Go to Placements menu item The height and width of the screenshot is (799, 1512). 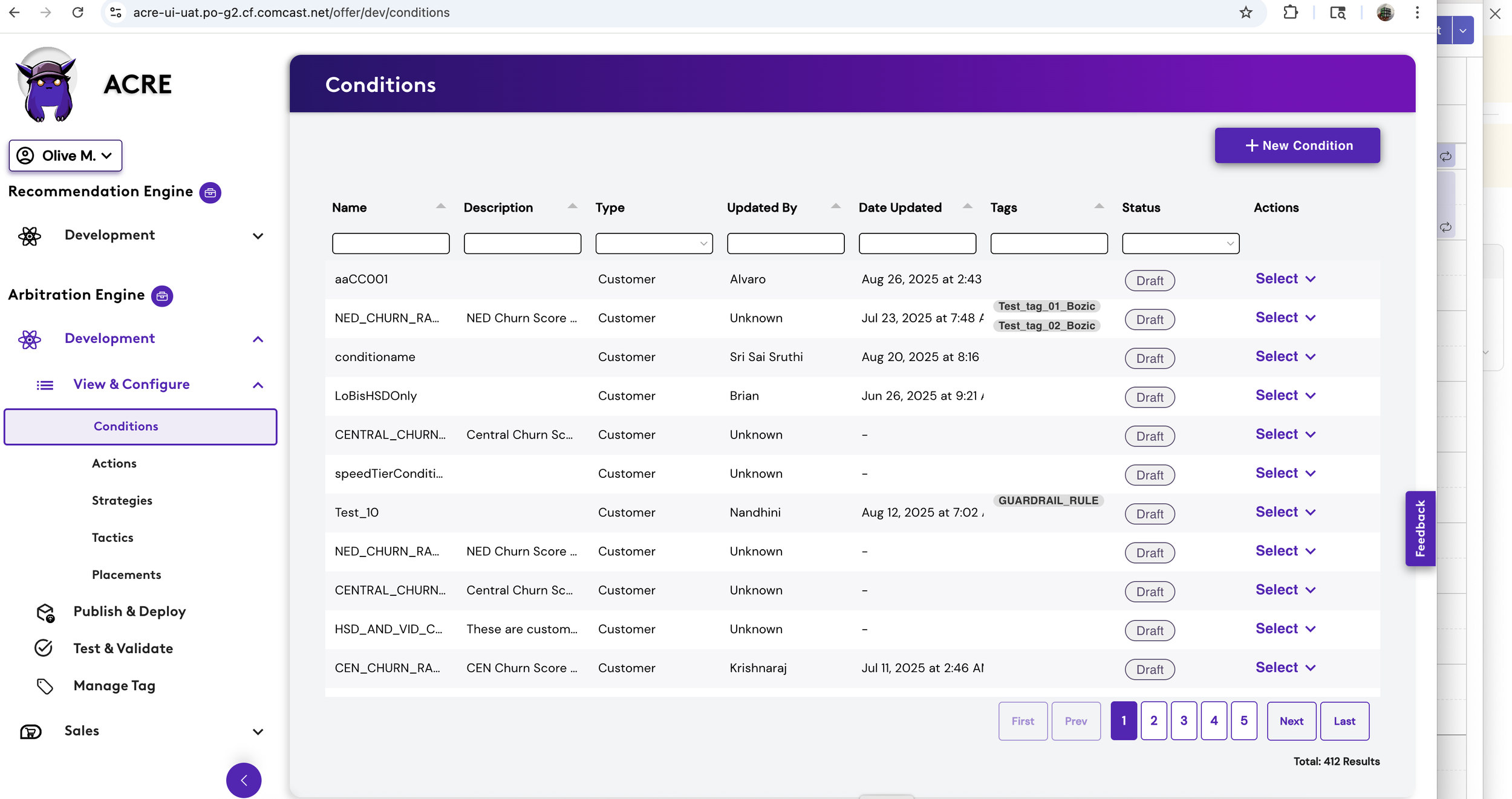pyautogui.click(x=126, y=575)
